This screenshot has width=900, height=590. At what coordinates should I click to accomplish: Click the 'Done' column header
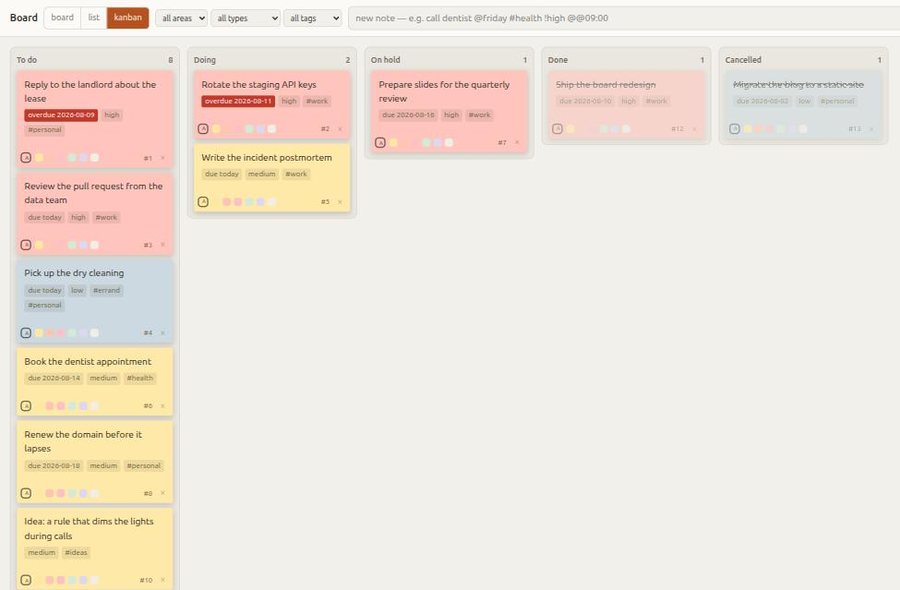[557, 60]
